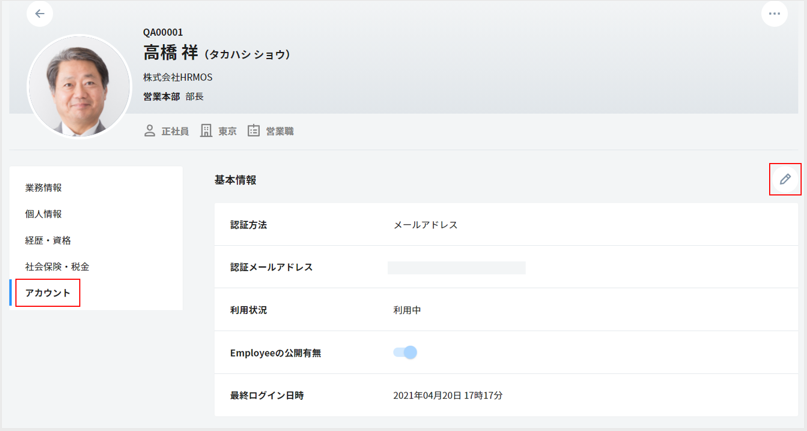Select the 経歴・資格 tab
Screen dimensions: 807x431
48,241
